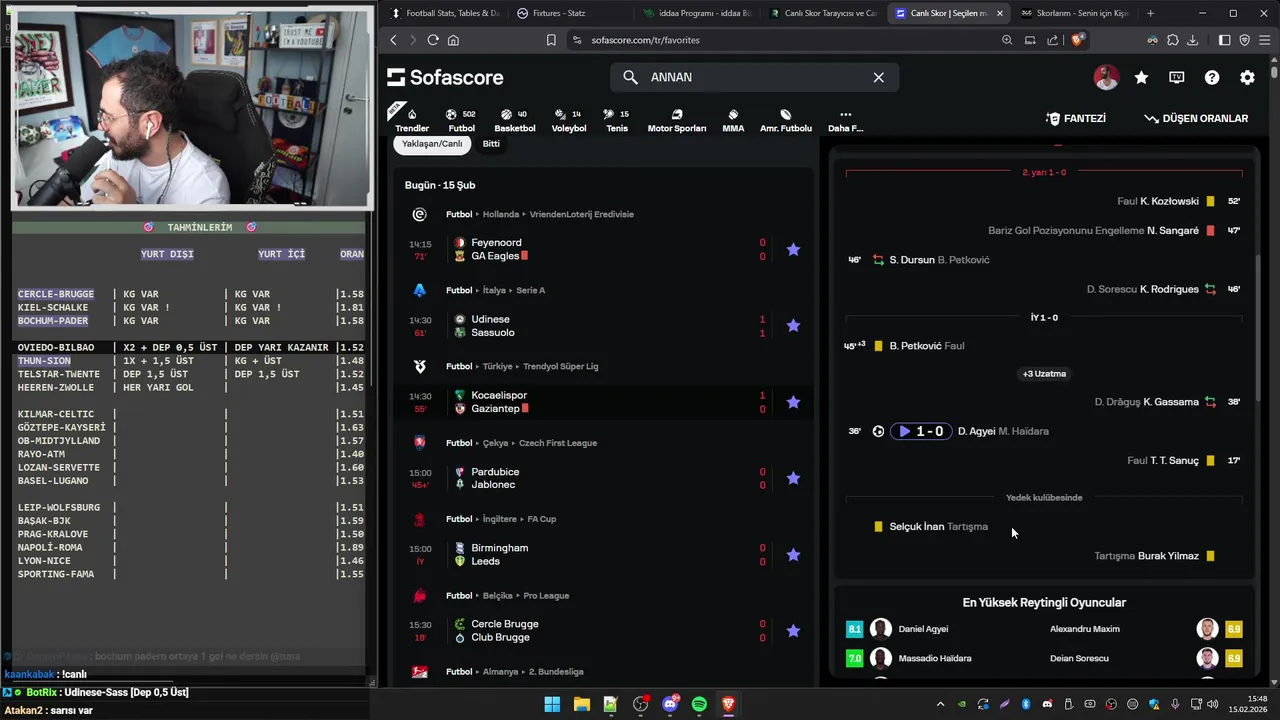Open the Belçika Pro League link

point(540,595)
